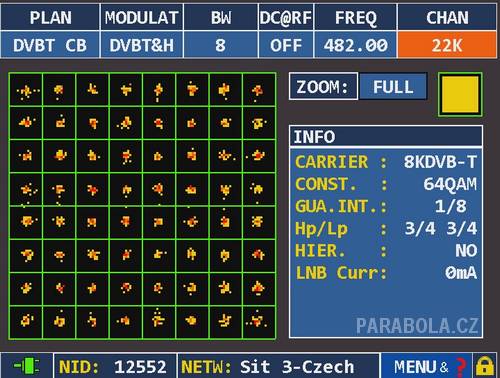500x378 pixels.
Task: Open the DVBT&H modulation selector
Action: [x=142, y=45]
